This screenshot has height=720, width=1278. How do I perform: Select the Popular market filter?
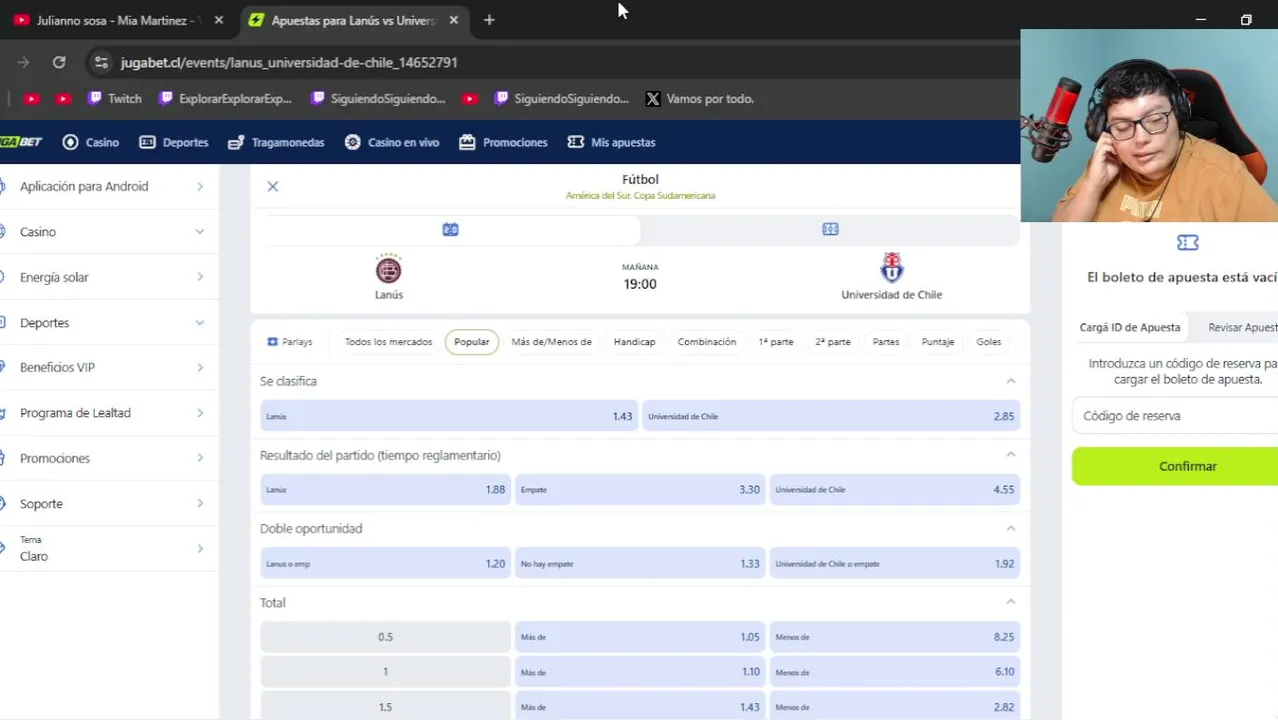pos(471,342)
